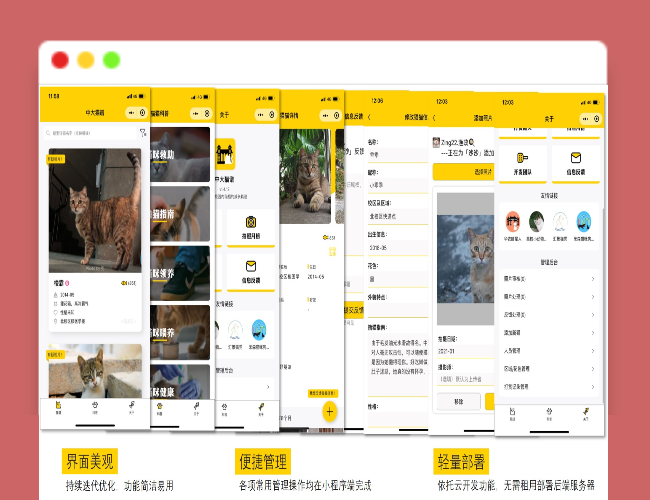The width and height of the screenshot is (650, 500).
Task: Open the 猫咪喂养 article card
Action: click(x=180, y=333)
